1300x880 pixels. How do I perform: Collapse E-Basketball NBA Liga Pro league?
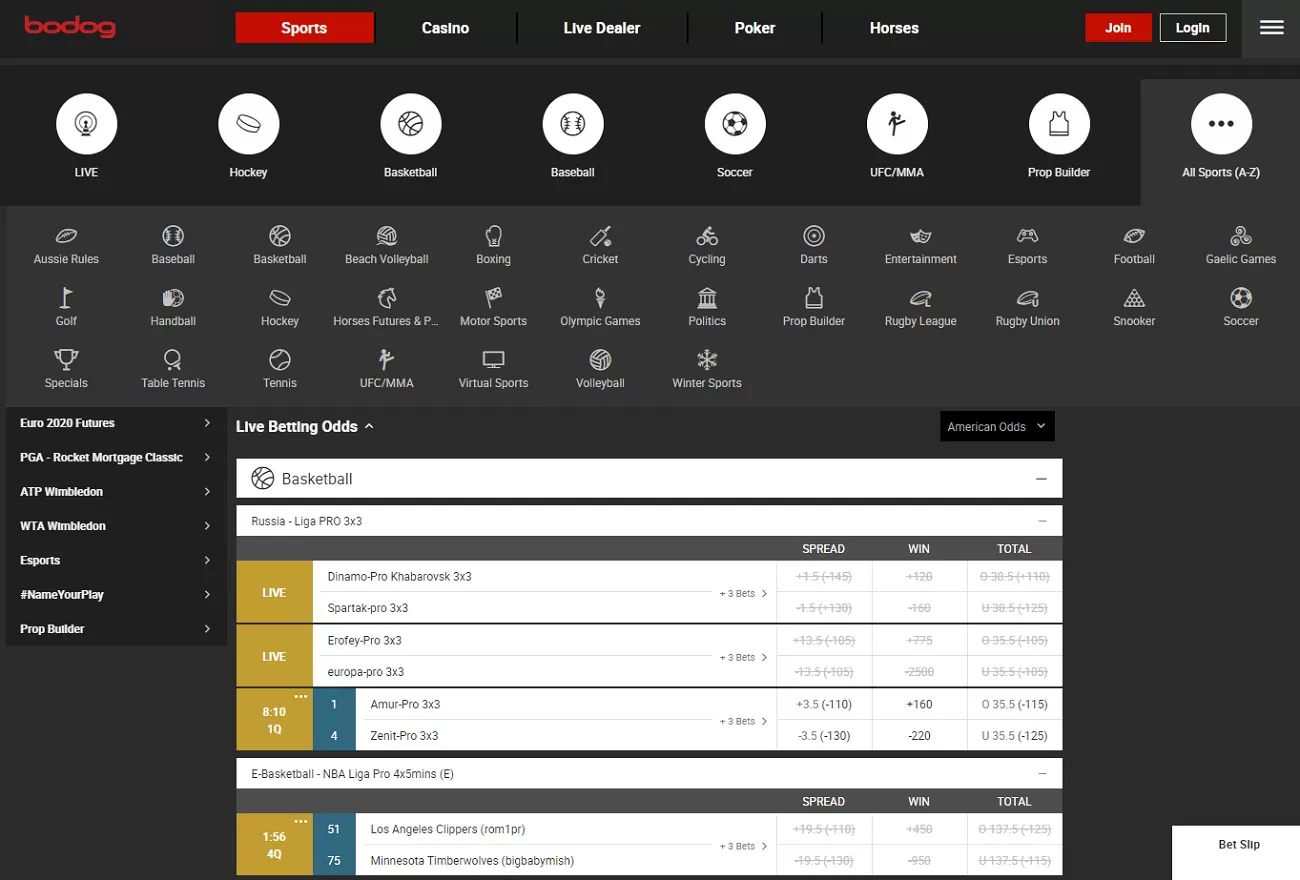coord(1042,774)
